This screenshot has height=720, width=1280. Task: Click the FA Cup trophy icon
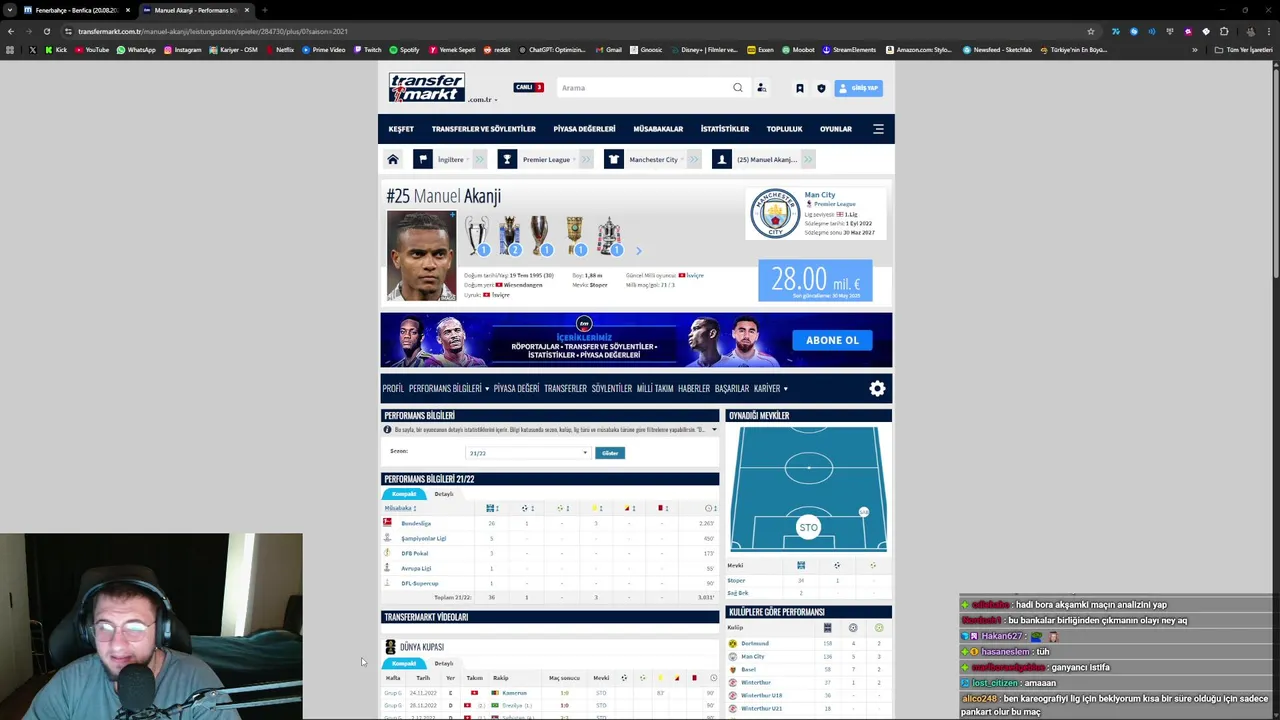point(608,236)
